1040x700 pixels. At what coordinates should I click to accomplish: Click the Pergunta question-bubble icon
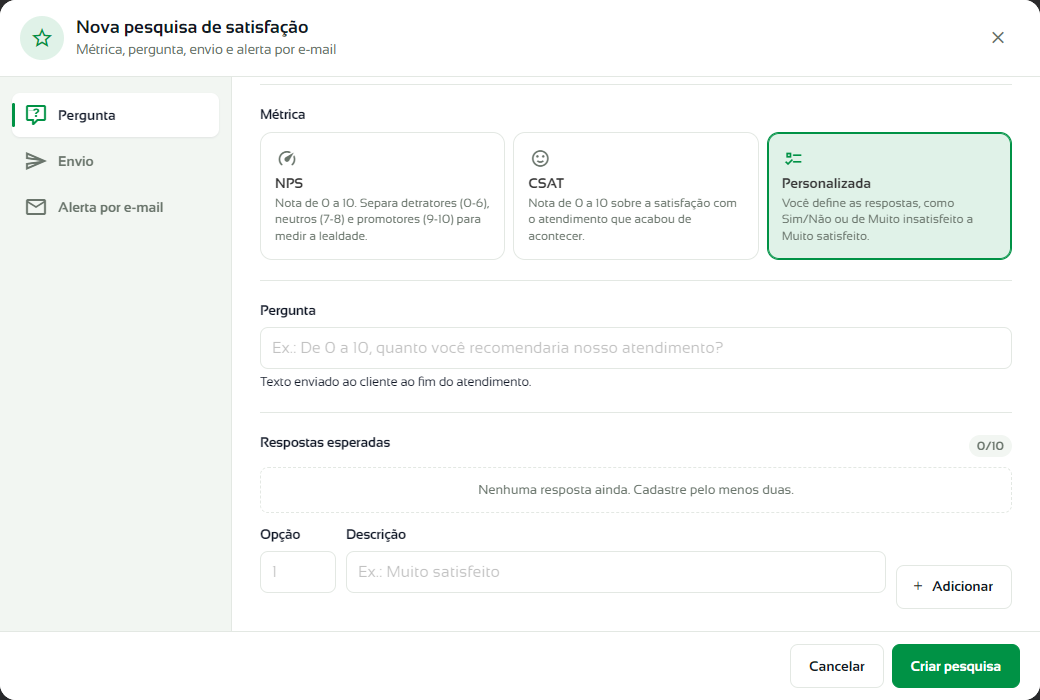[x=36, y=115]
